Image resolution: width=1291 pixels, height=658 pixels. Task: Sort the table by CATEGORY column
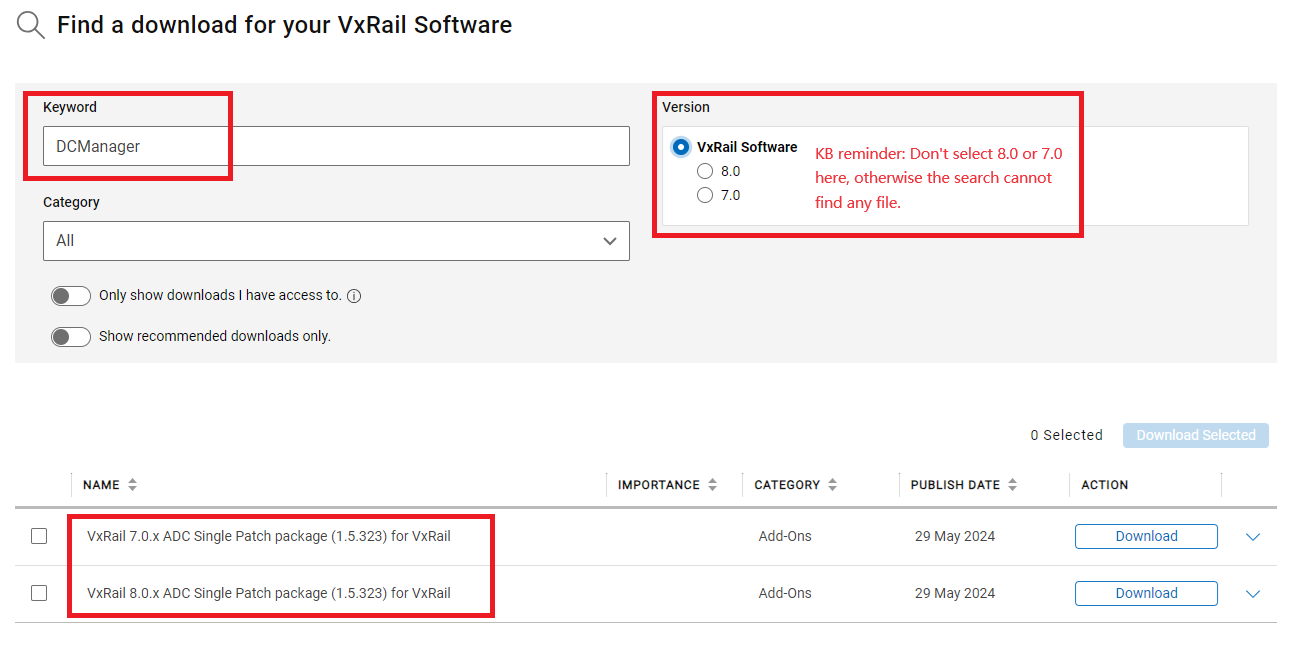[x=831, y=484]
